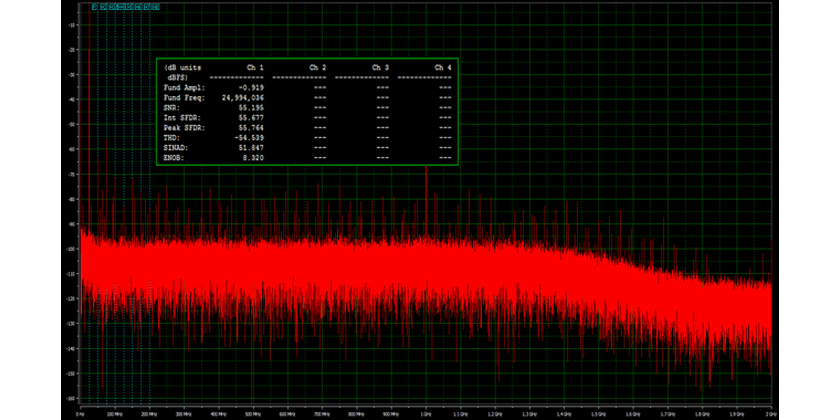This screenshot has height=420, width=840.
Task: Click the 500 MHz label on frequency axis
Action: point(254,411)
